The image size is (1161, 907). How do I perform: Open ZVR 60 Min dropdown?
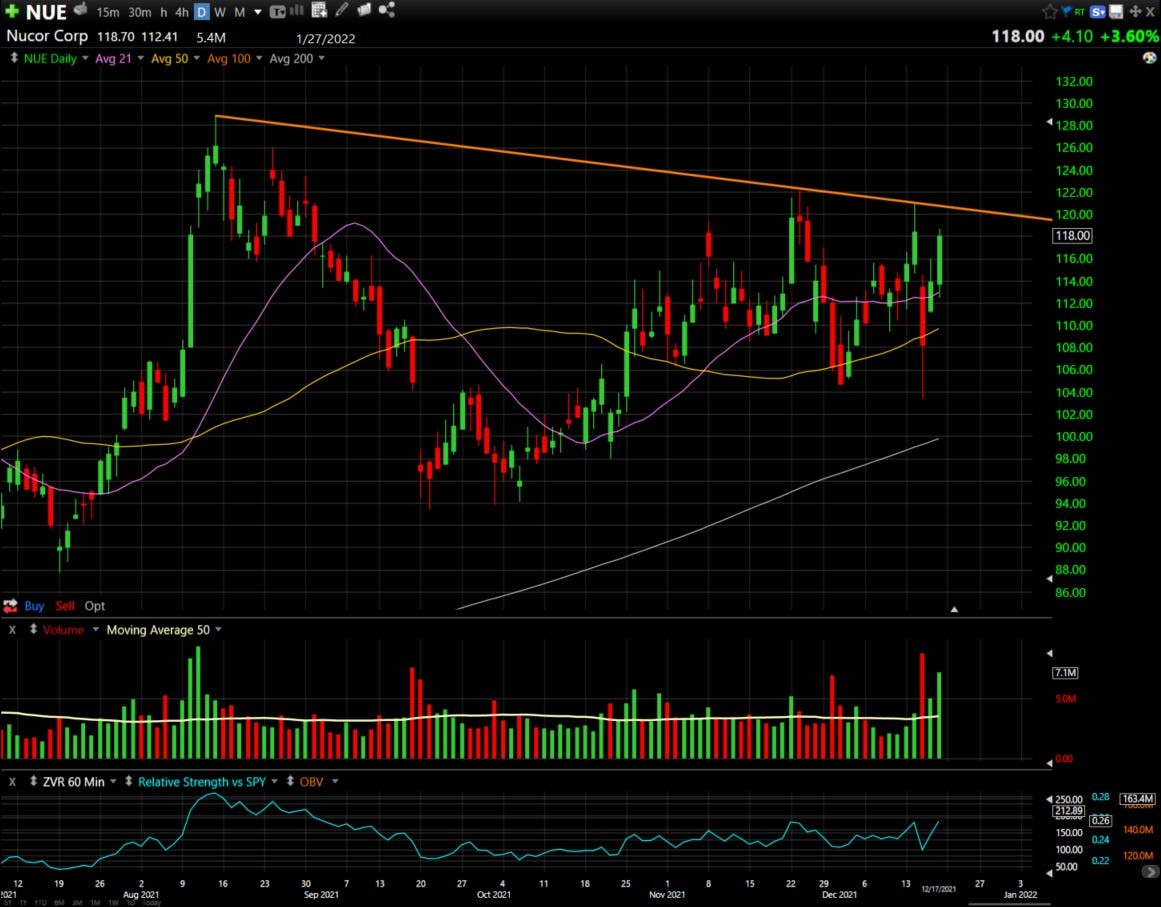[x=113, y=781]
